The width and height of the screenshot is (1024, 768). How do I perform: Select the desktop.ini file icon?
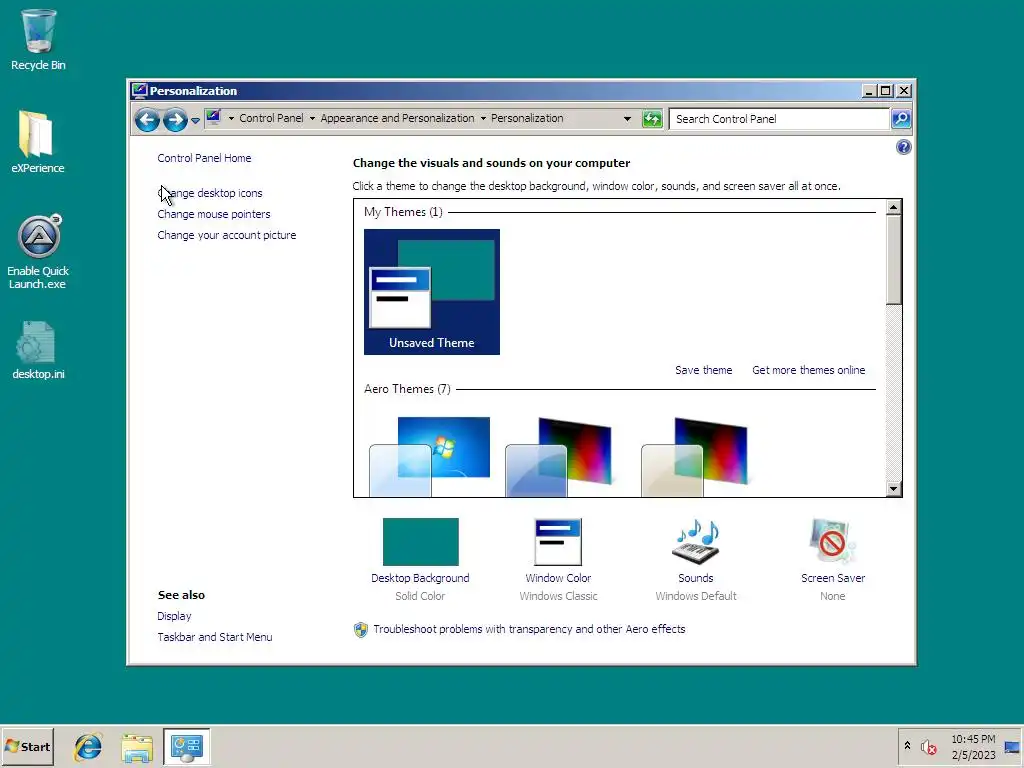(x=38, y=350)
